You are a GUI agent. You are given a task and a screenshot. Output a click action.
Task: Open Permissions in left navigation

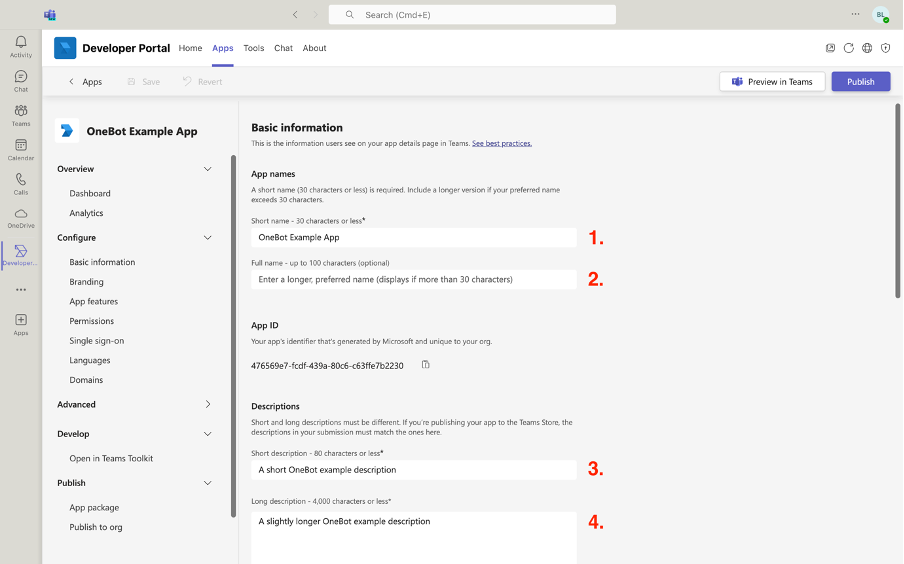pyautogui.click(x=92, y=321)
